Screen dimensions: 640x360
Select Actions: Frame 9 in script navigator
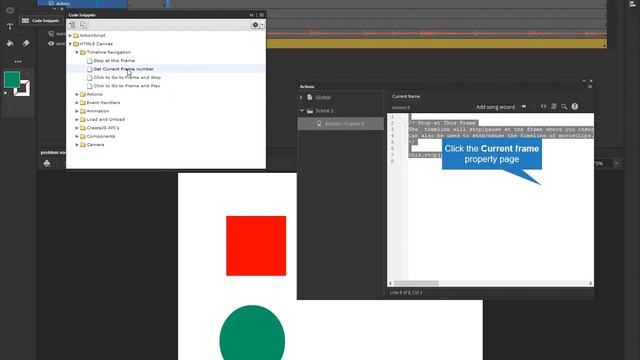pyautogui.click(x=340, y=124)
